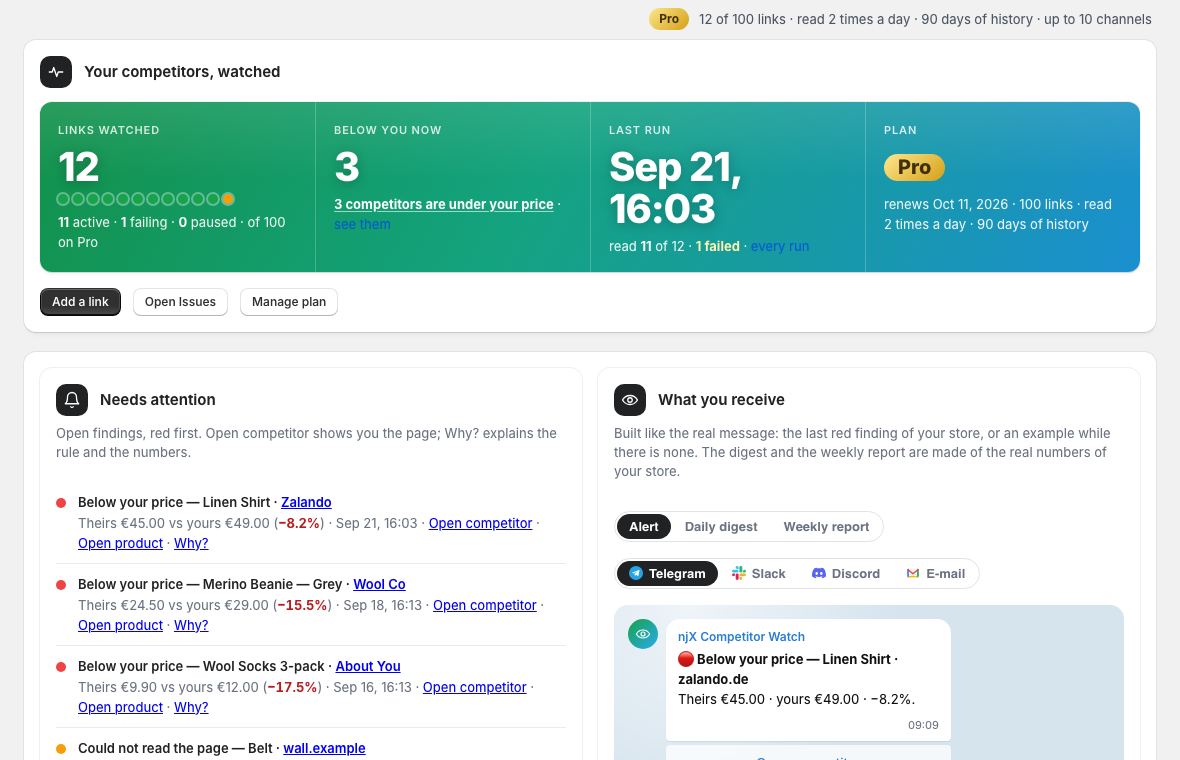Screen dimensions: 1180x760
Task: Click the orange status dot for Belt
Action: pos(61,749)
